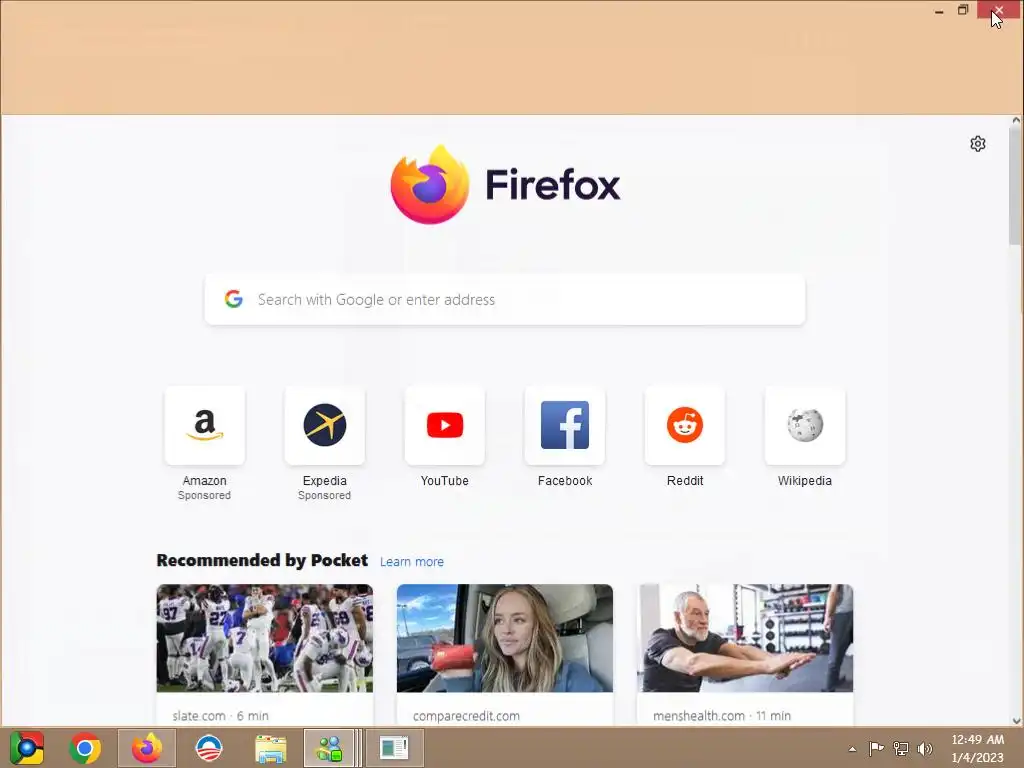
Task: Open the clock showing 12:49 AM
Action: click(x=977, y=748)
